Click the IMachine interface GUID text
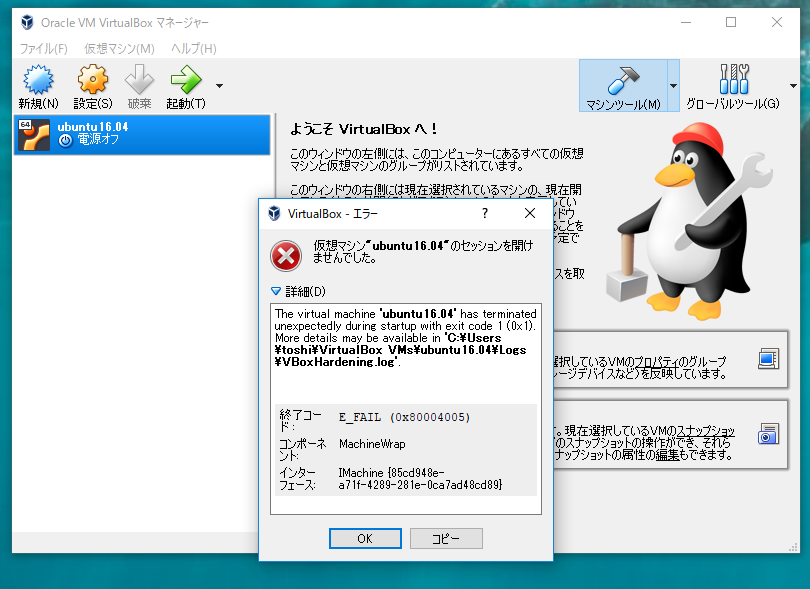Screen dimensions: 810x589 pos(420,478)
